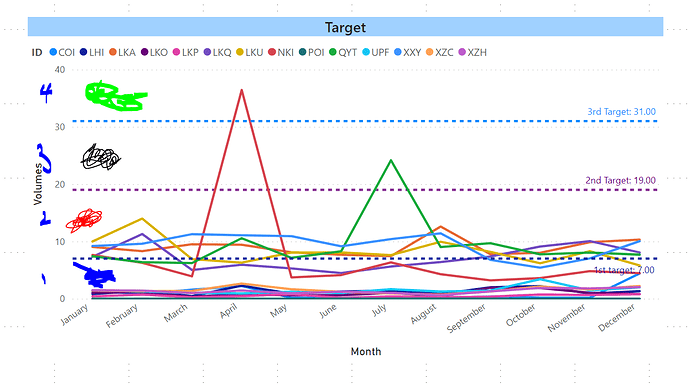The width and height of the screenshot is (689, 388).
Task: Click the November axis label
Action: [566, 318]
